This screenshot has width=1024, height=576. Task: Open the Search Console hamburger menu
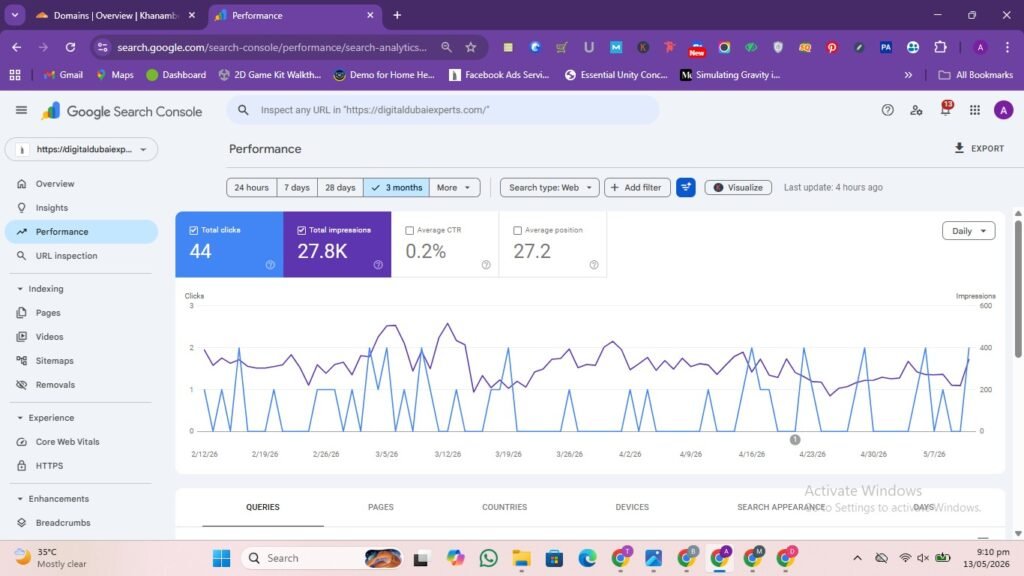(x=21, y=110)
